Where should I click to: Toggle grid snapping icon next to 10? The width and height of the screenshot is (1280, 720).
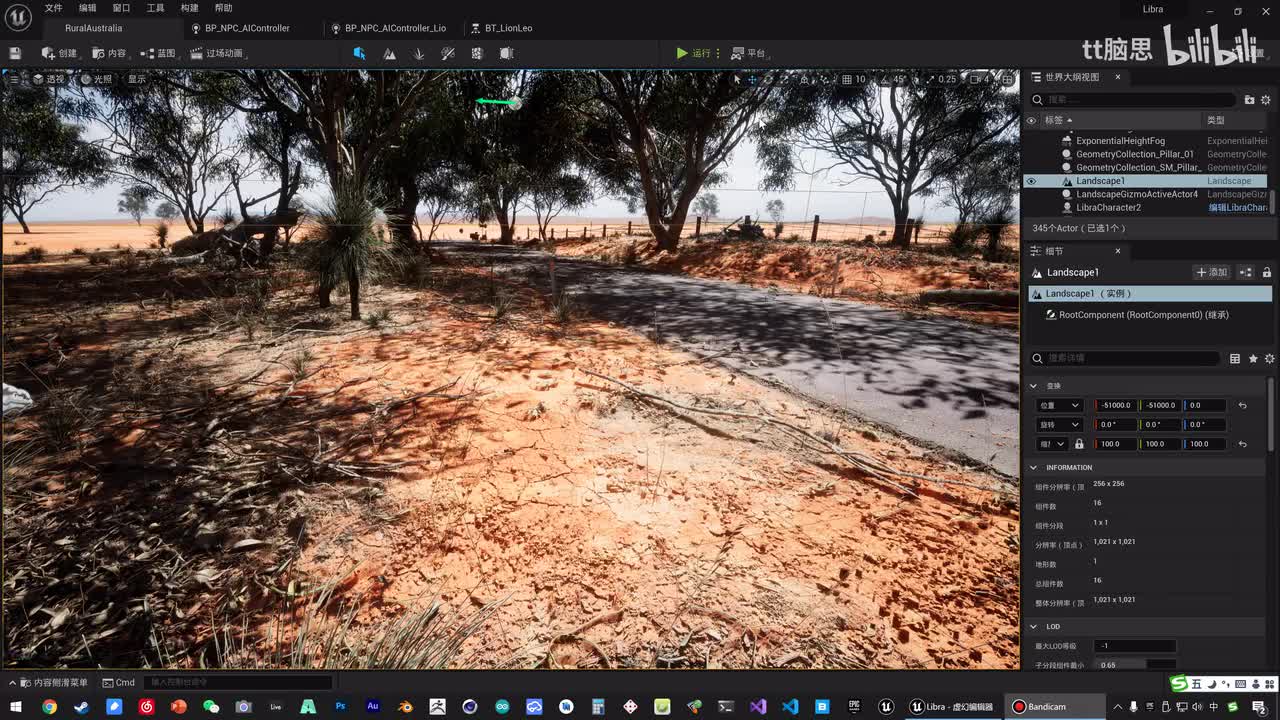[847, 79]
